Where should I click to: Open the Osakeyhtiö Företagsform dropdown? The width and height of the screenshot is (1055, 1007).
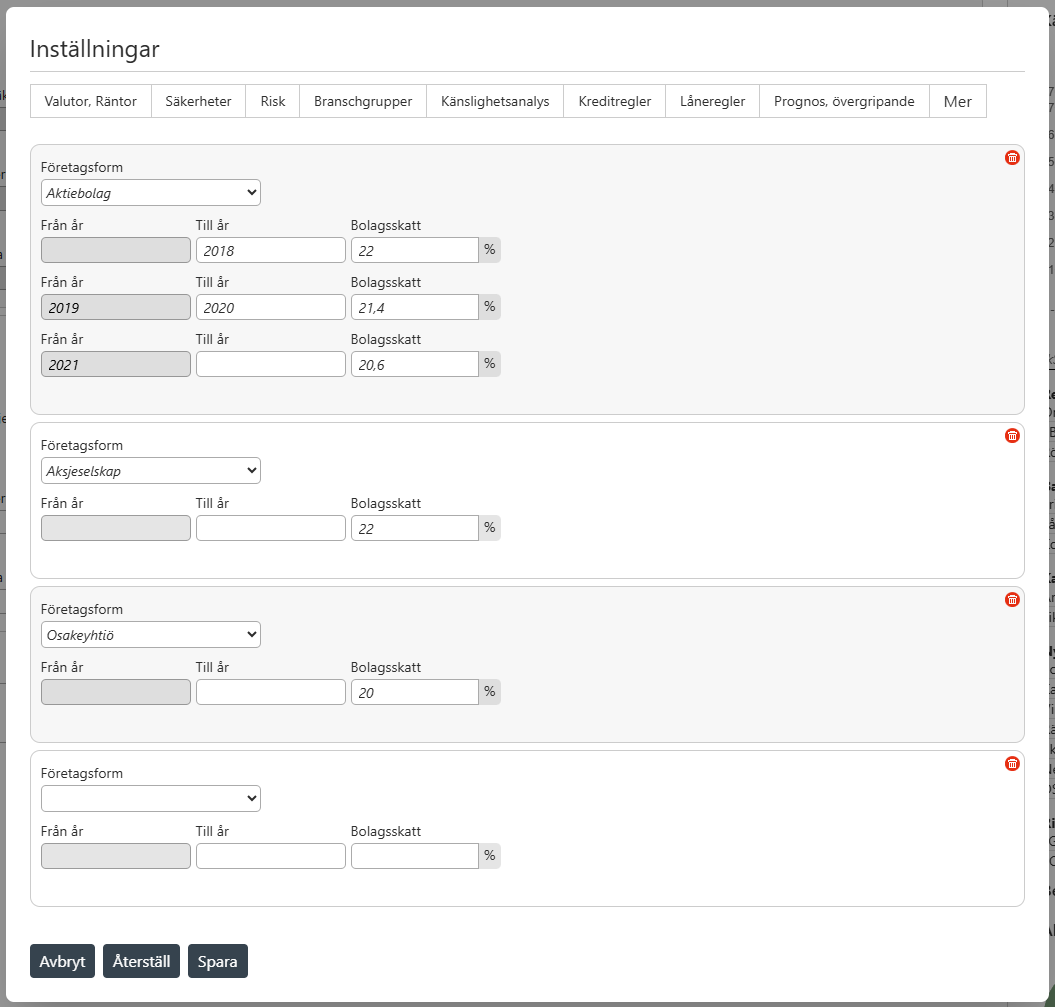click(x=151, y=635)
